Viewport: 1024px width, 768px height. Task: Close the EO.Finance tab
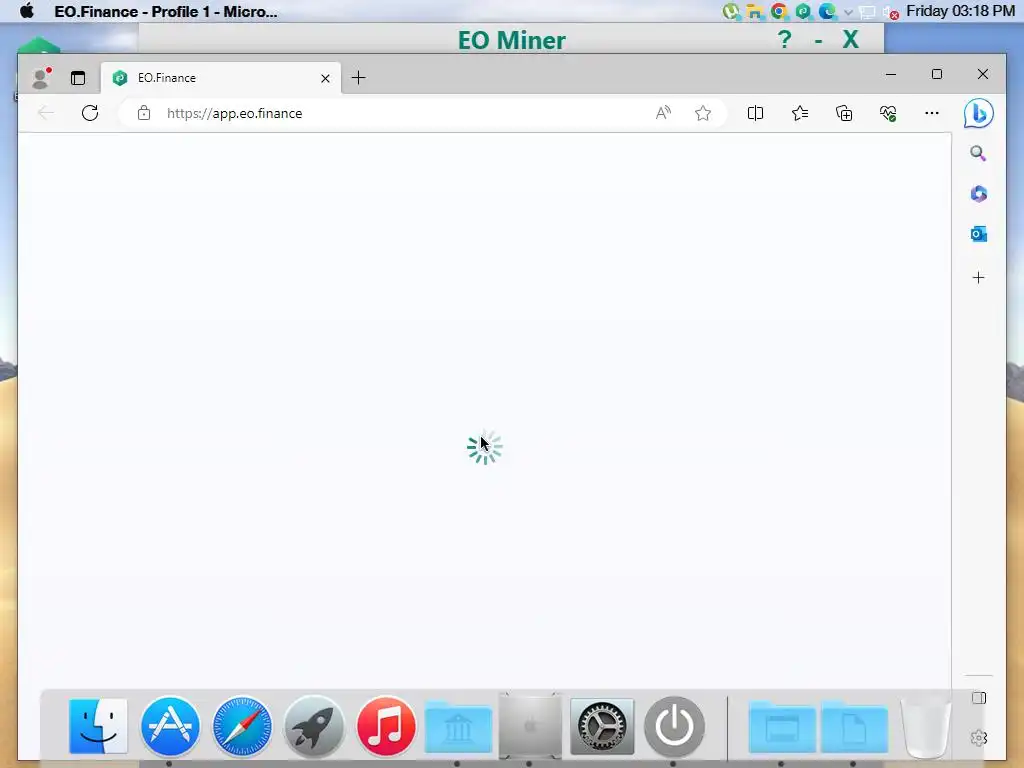pyautogui.click(x=325, y=78)
